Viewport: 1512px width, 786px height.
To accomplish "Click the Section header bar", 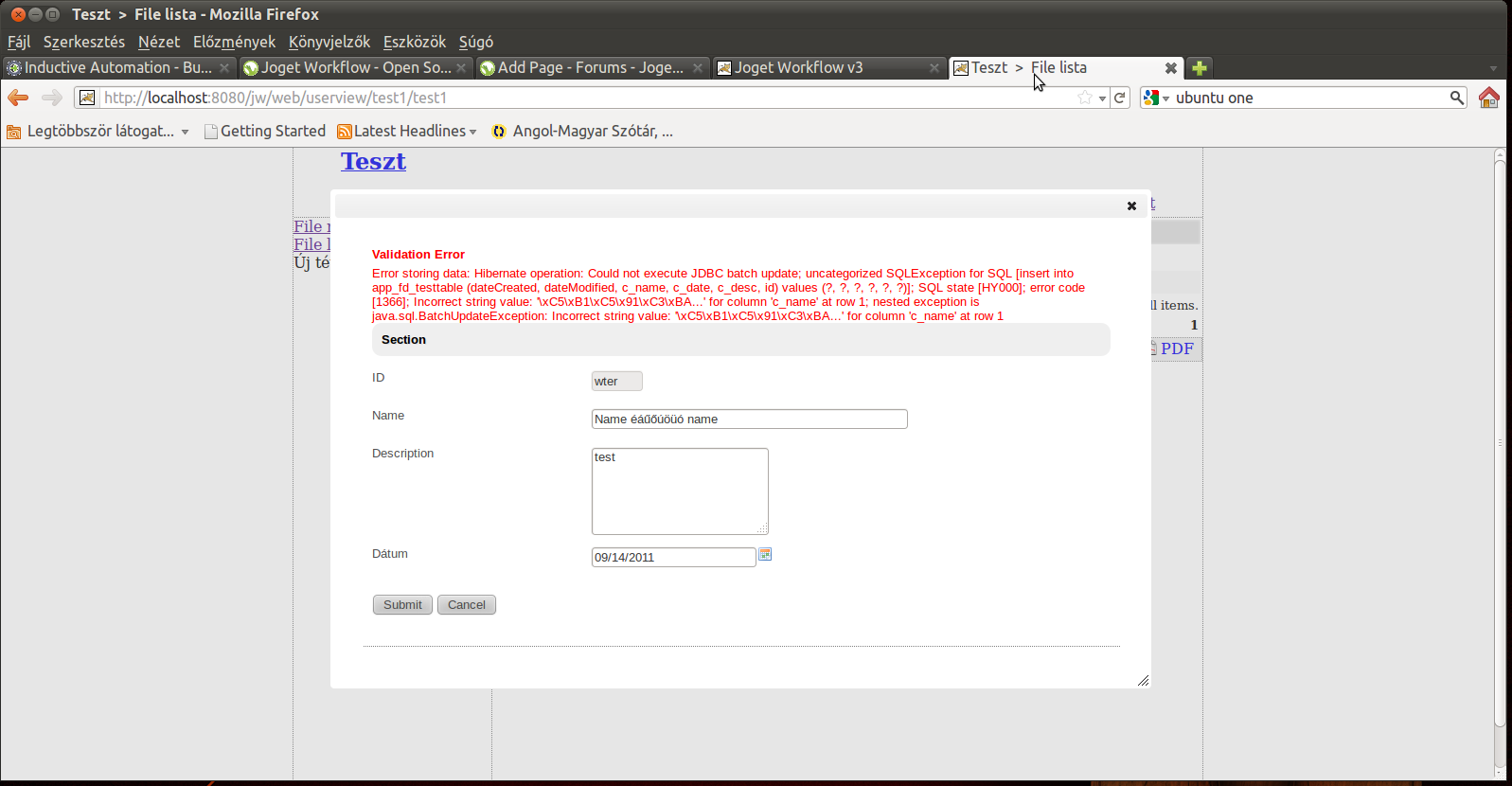I will tap(741, 340).
